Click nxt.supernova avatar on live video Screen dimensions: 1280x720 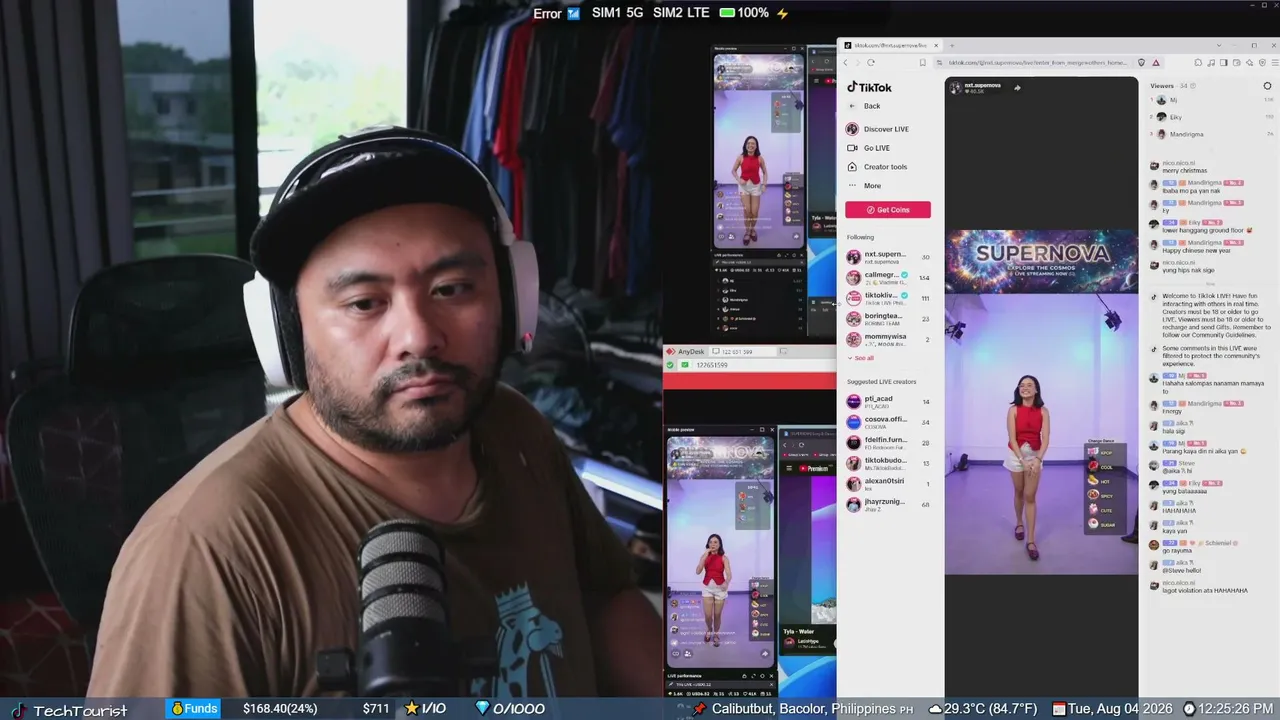click(x=956, y=87)
